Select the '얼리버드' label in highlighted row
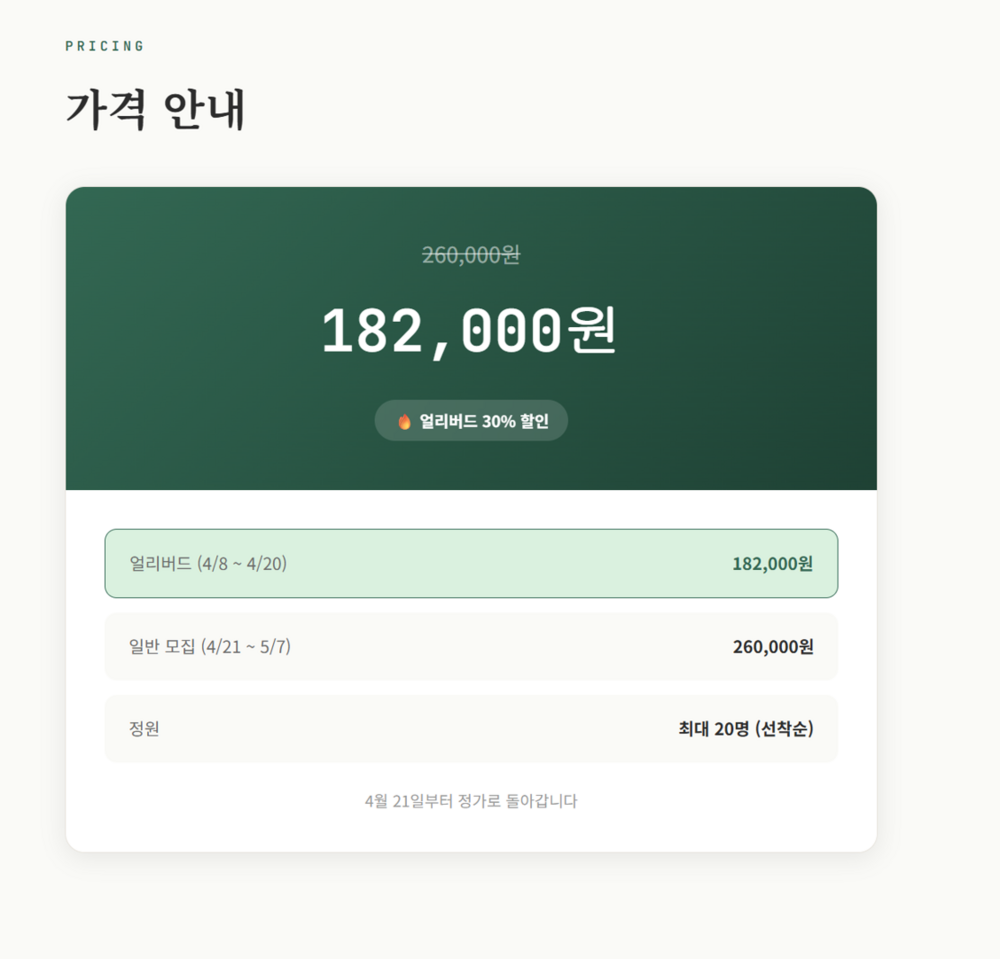 (160, 564)
